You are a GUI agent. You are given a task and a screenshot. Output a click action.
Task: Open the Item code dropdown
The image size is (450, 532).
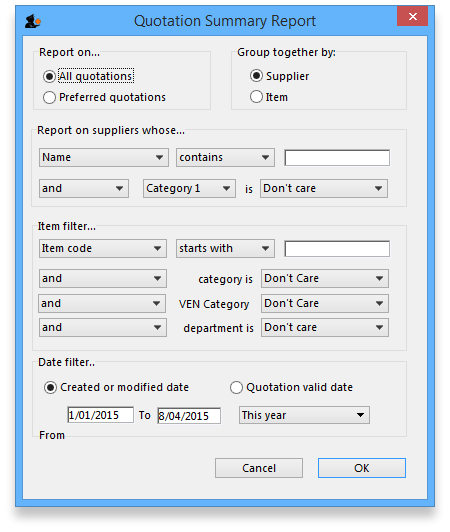pos(102,249)
